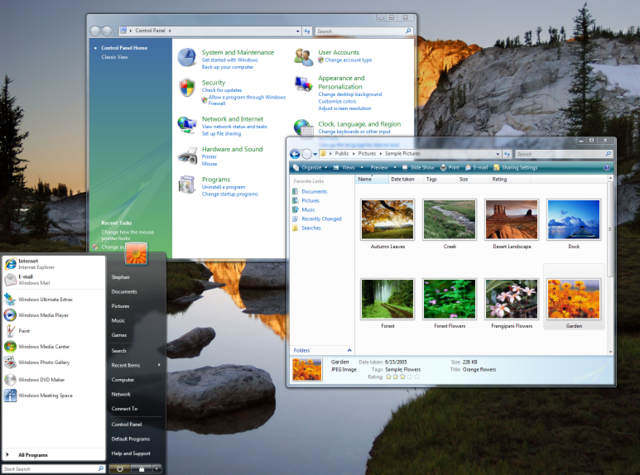Click Control Panel Home link
Screen dimensions: 640x475
pyautogui.click(x=124, y=48)
